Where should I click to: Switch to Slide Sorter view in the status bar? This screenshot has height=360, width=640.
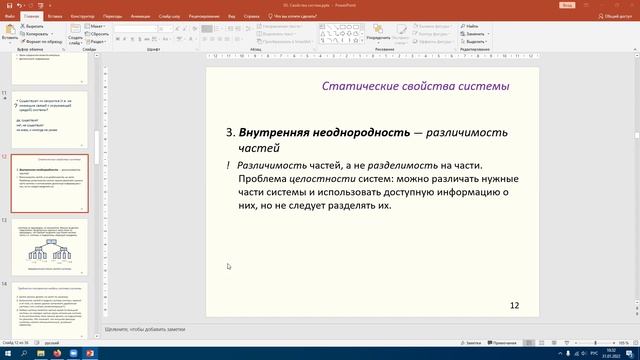542,343
